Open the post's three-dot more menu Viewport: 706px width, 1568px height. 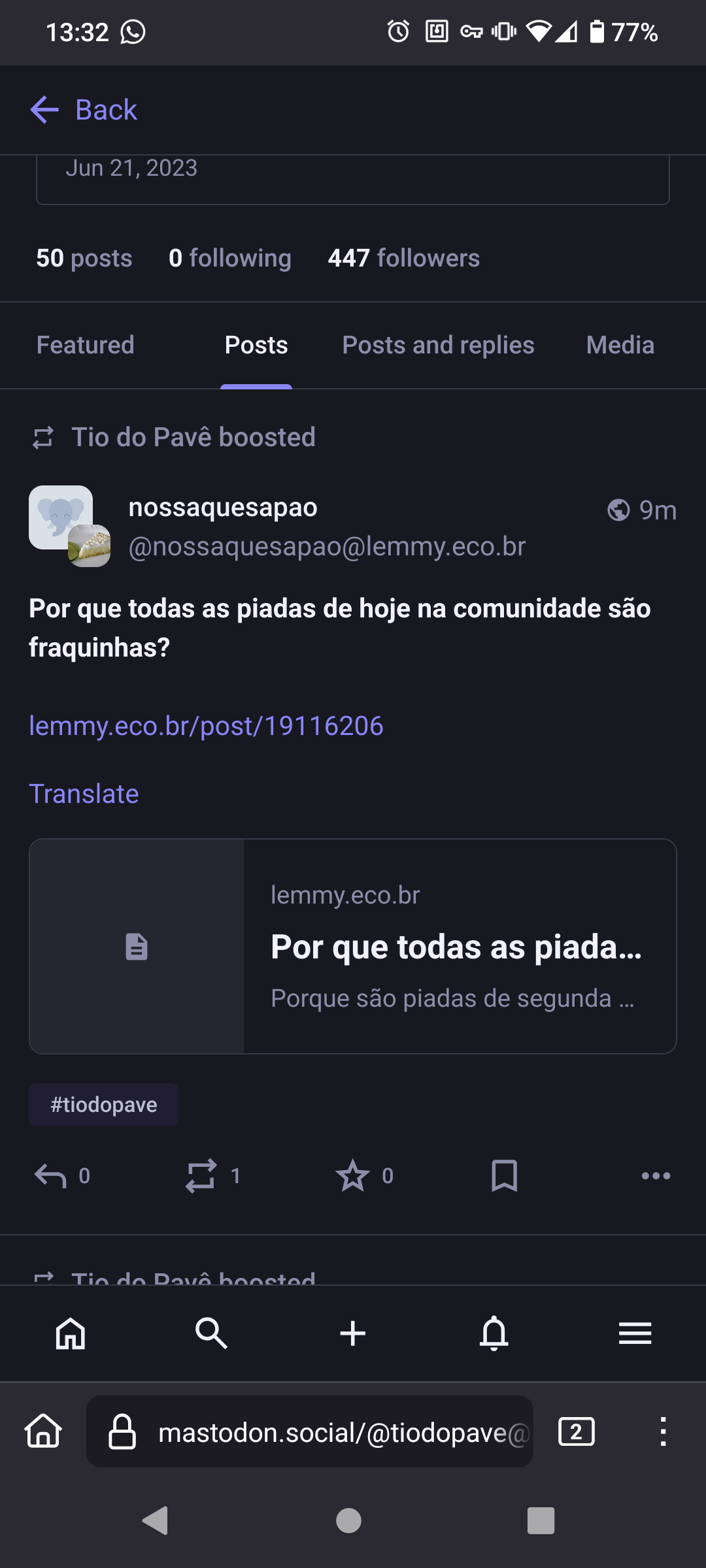click(656, 1176)
